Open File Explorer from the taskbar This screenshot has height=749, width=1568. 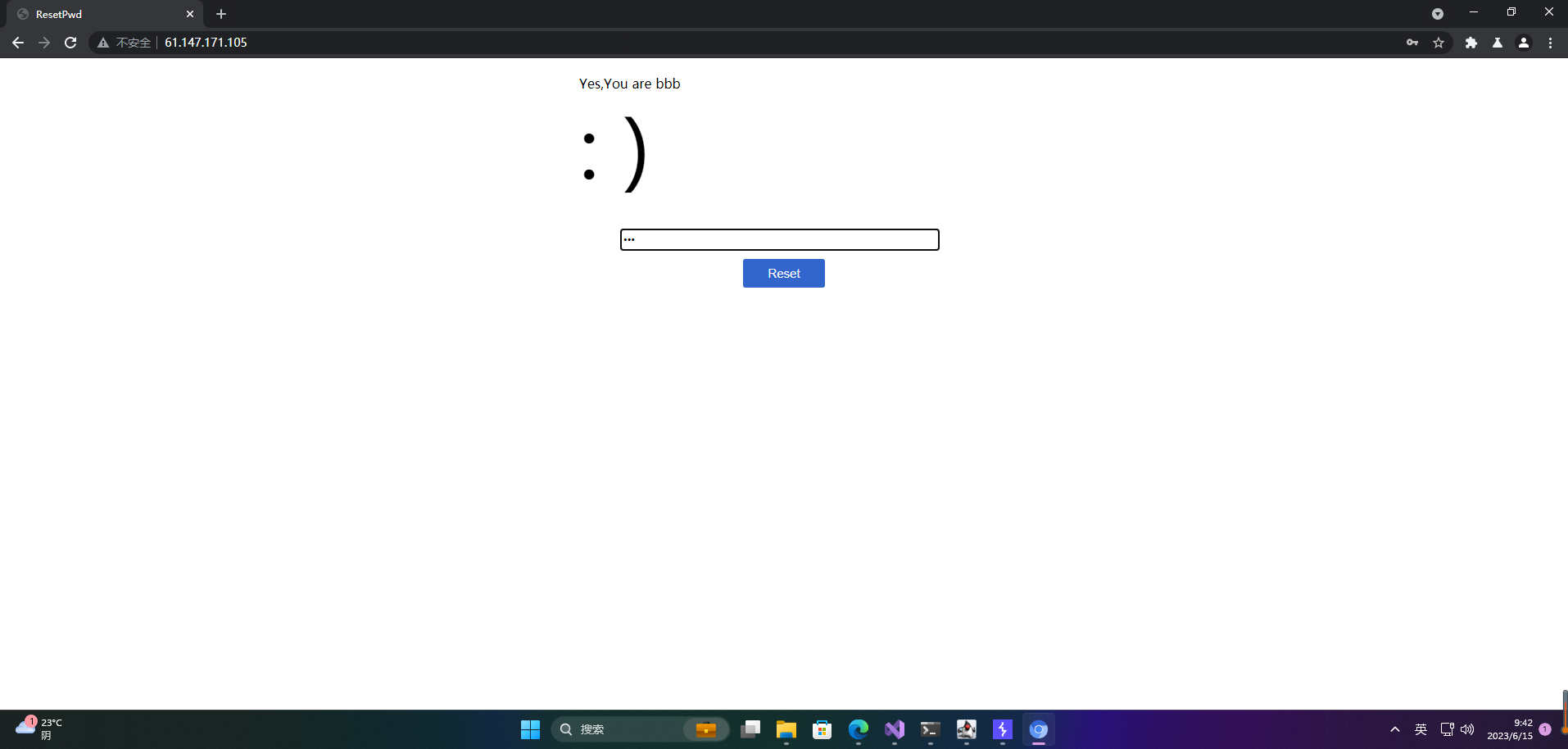pyautogui.click(x=786, y=729)
